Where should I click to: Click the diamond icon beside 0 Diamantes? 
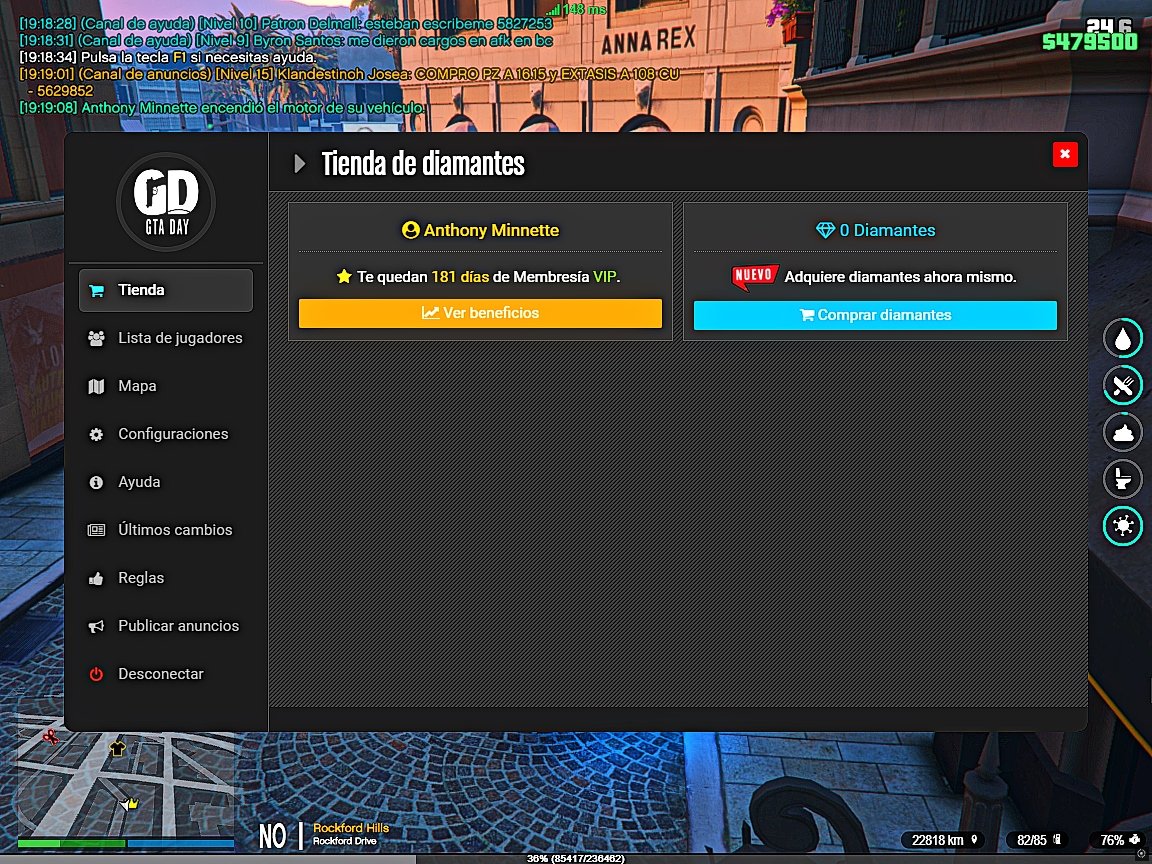pyautogui.click(x=825, y=231)
